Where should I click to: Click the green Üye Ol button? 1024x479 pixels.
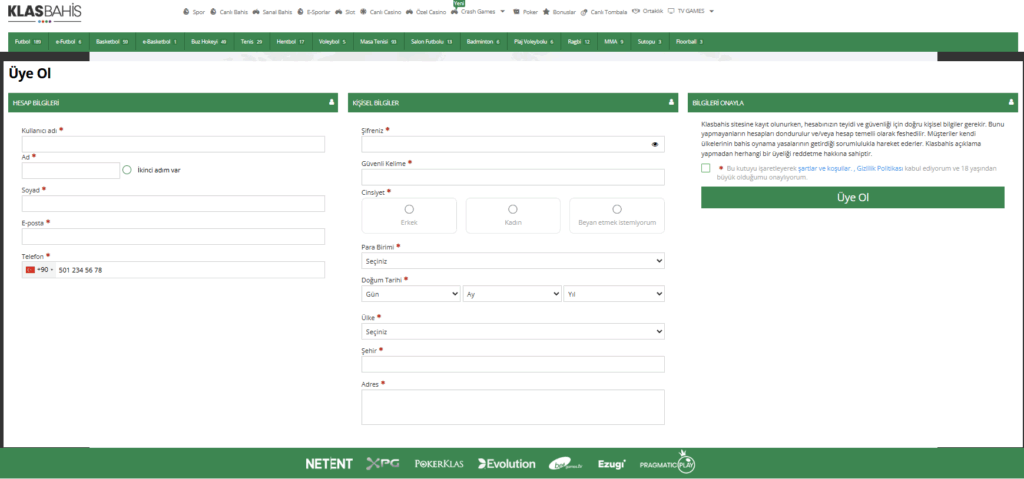tap(852, 197)
